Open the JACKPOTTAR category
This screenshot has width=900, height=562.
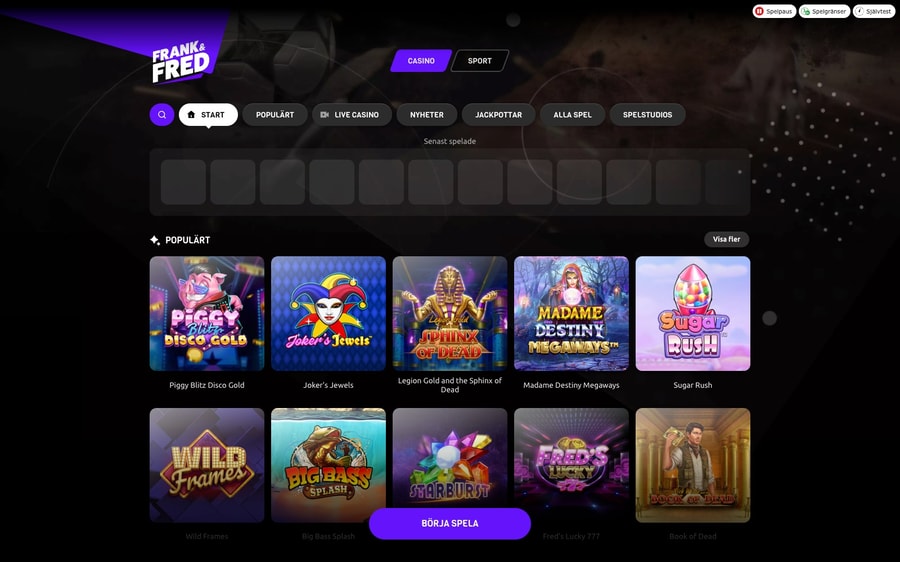[x=498, y=115]
